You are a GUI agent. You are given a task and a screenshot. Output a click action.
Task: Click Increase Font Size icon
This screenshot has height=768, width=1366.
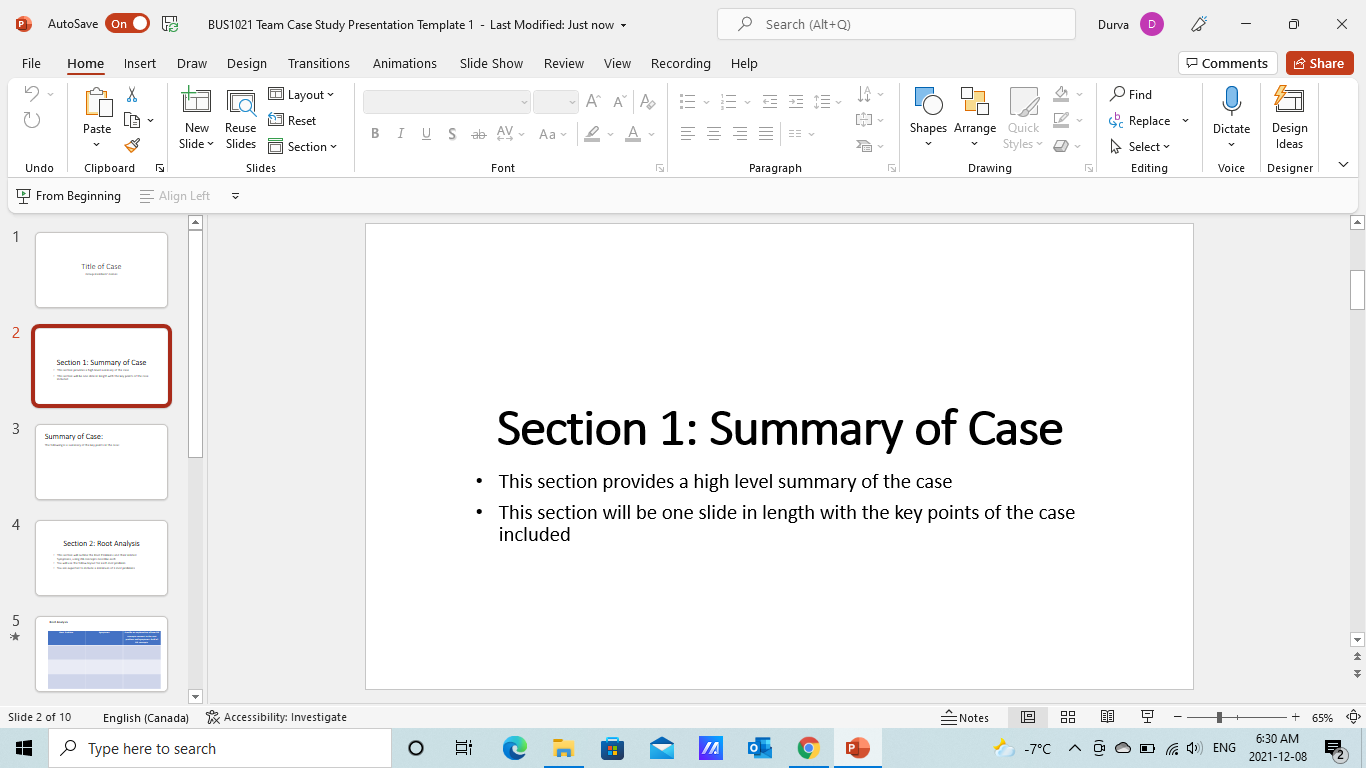click(x=593, y=101)
